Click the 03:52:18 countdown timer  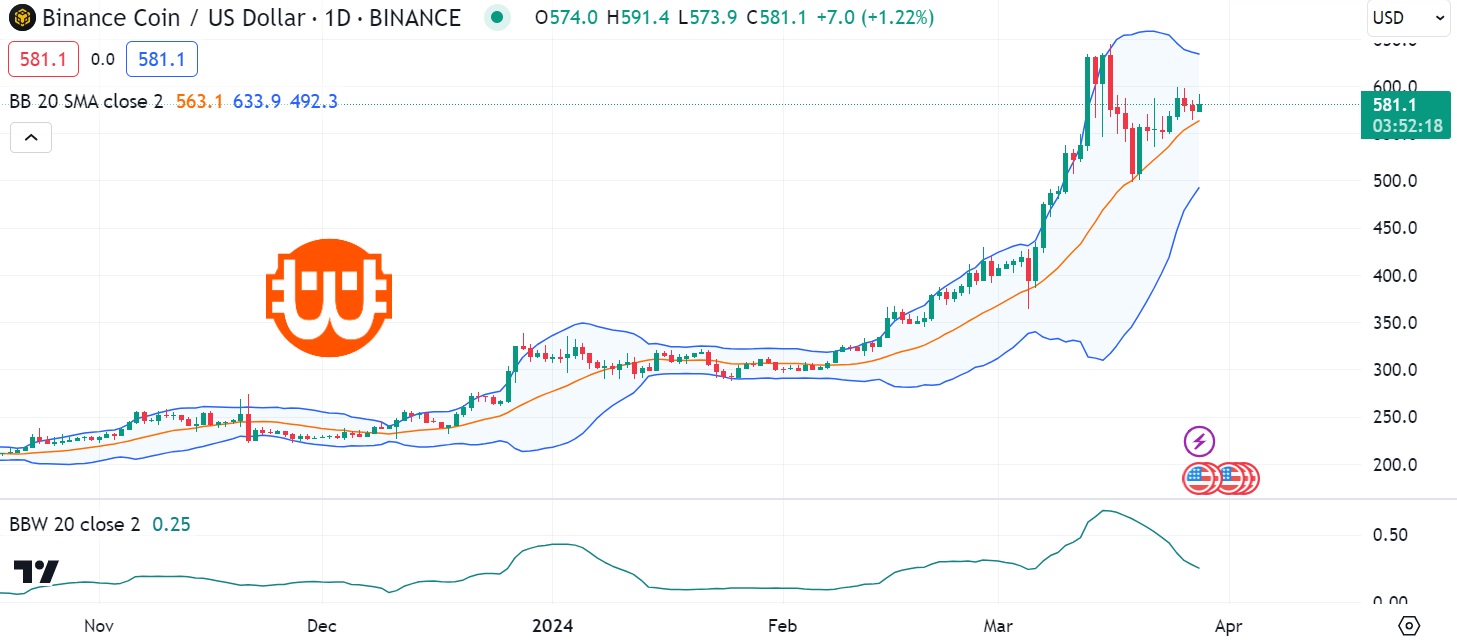click(x=1407, y=126)
